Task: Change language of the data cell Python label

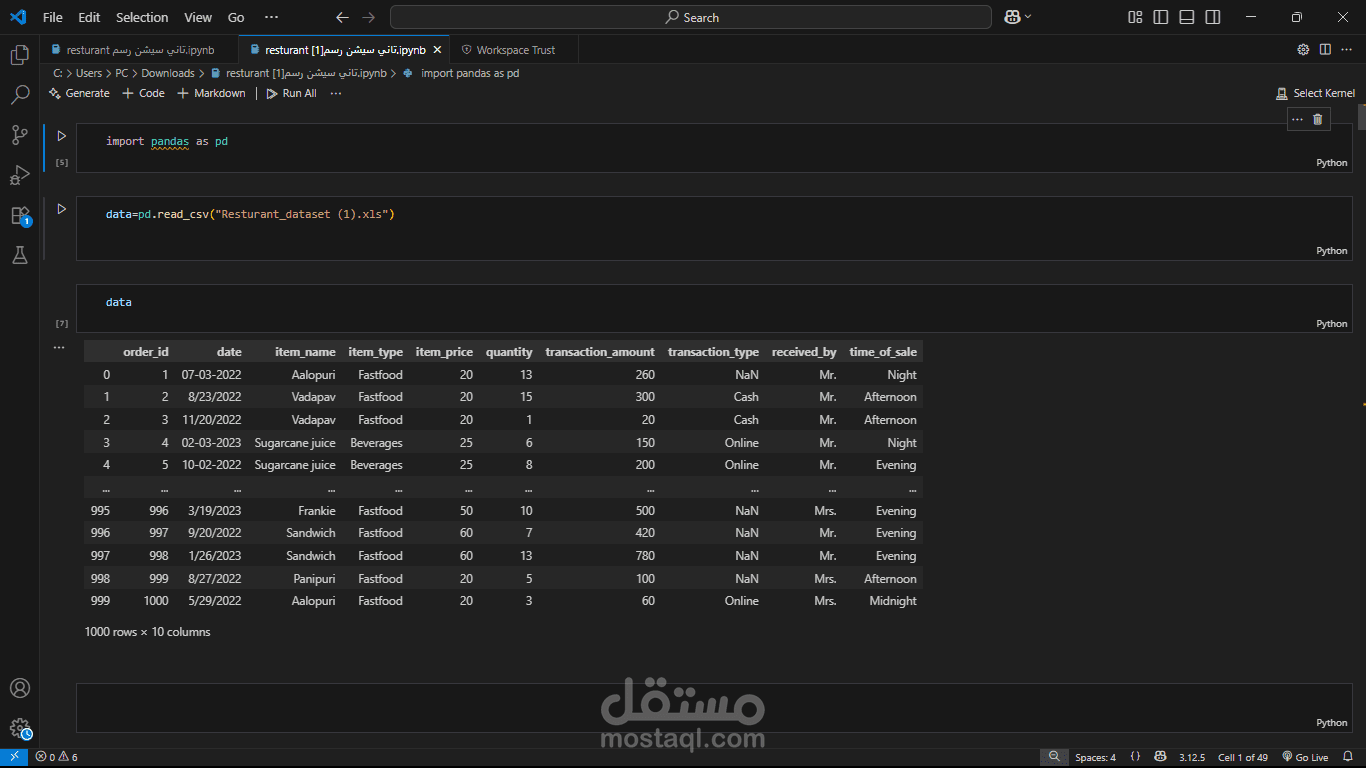Action: tap(1331, 324)
